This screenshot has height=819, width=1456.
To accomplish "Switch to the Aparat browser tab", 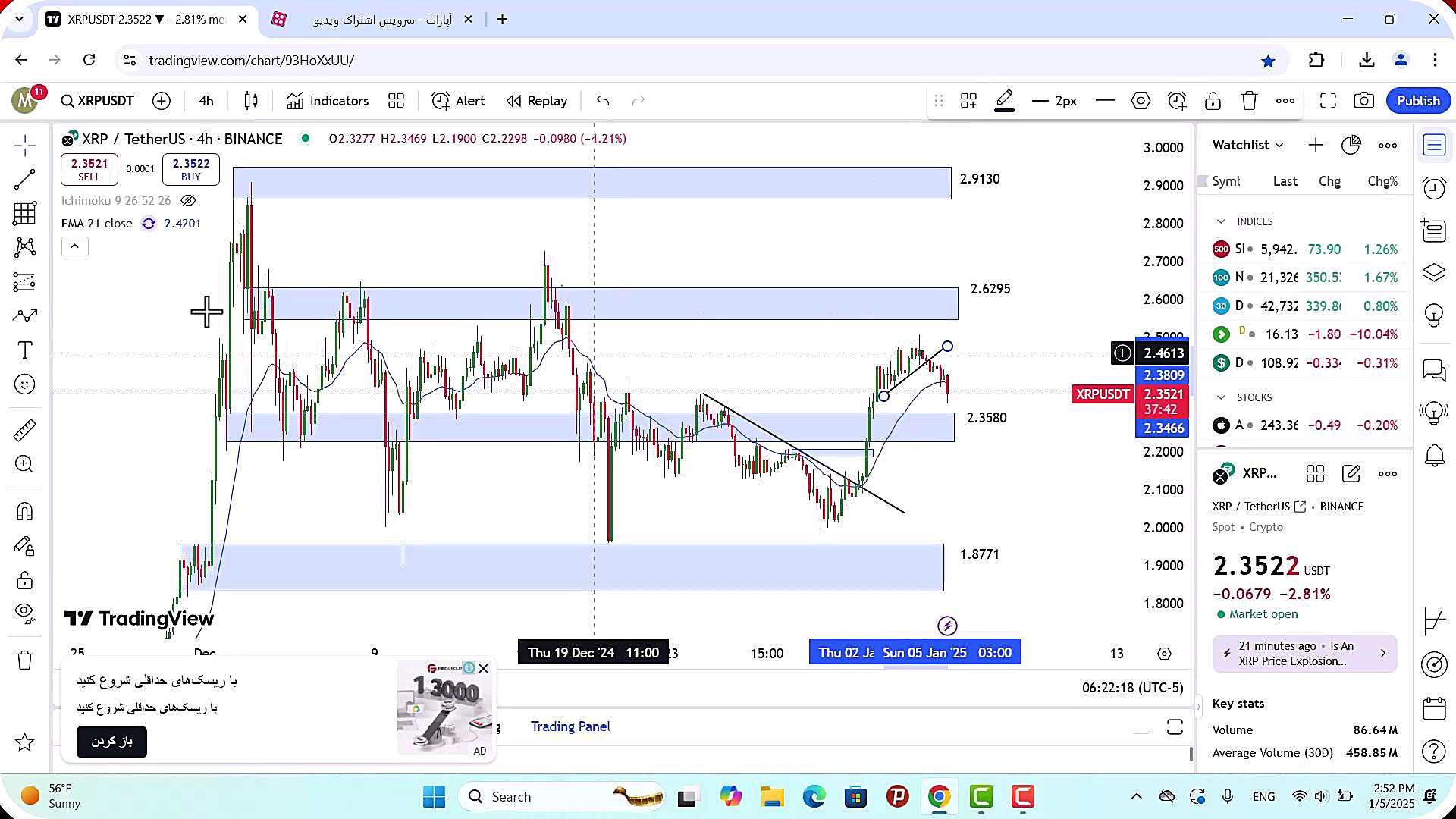I will point(374,19).
